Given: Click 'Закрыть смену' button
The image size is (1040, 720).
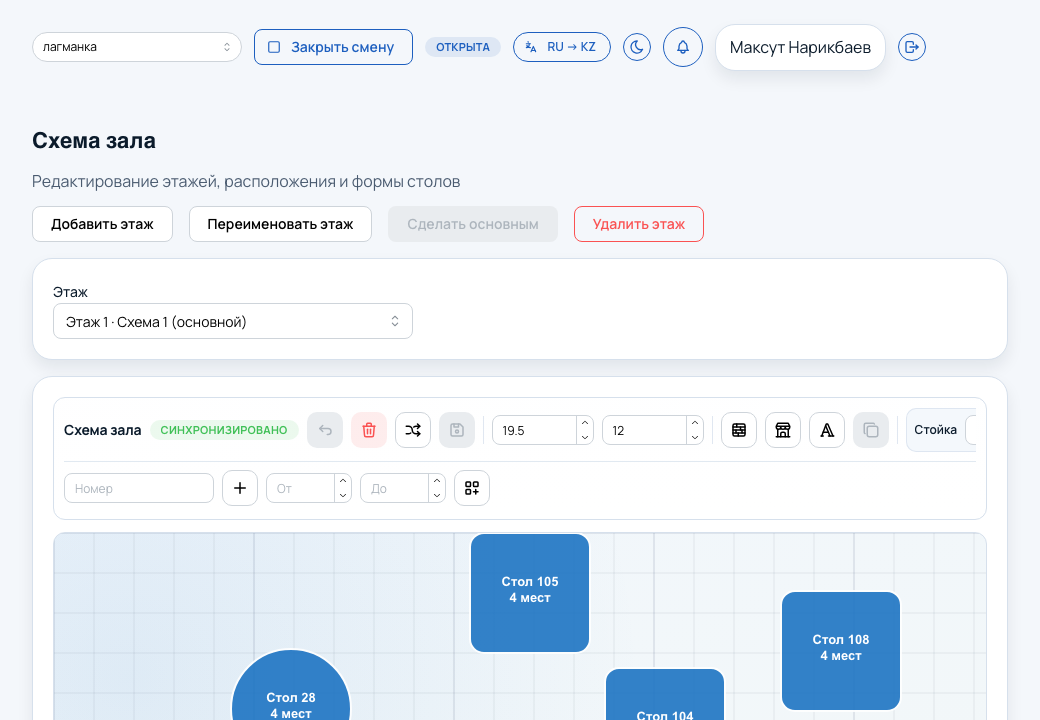Looking at the screenshot, I should 333,47.
